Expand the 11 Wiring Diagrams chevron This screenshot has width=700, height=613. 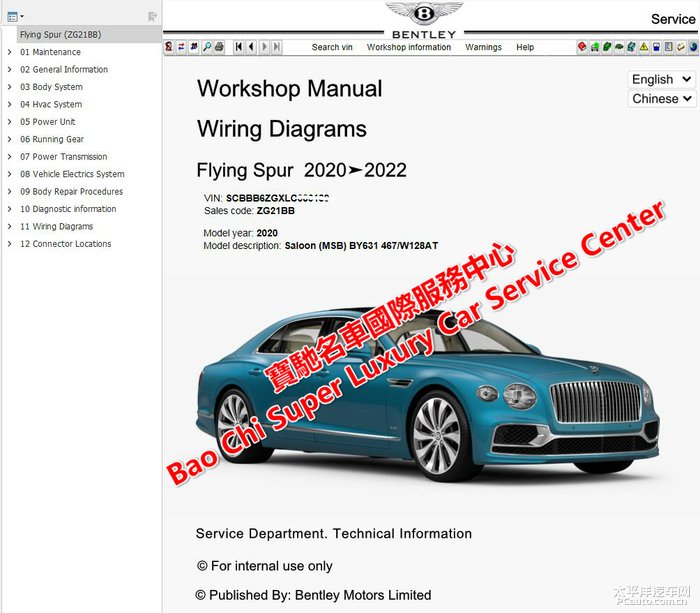coord(10,226)
